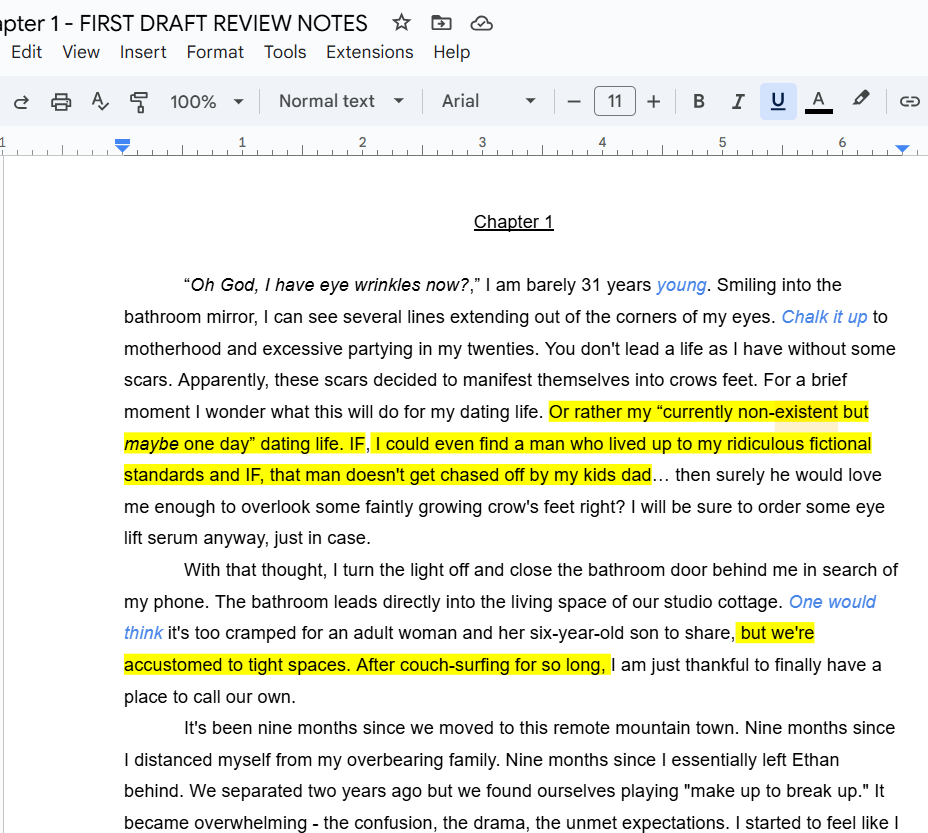Viewport: 928px width, 833px height.
Task: Click the font size input field
Action: tap(614, 101)
